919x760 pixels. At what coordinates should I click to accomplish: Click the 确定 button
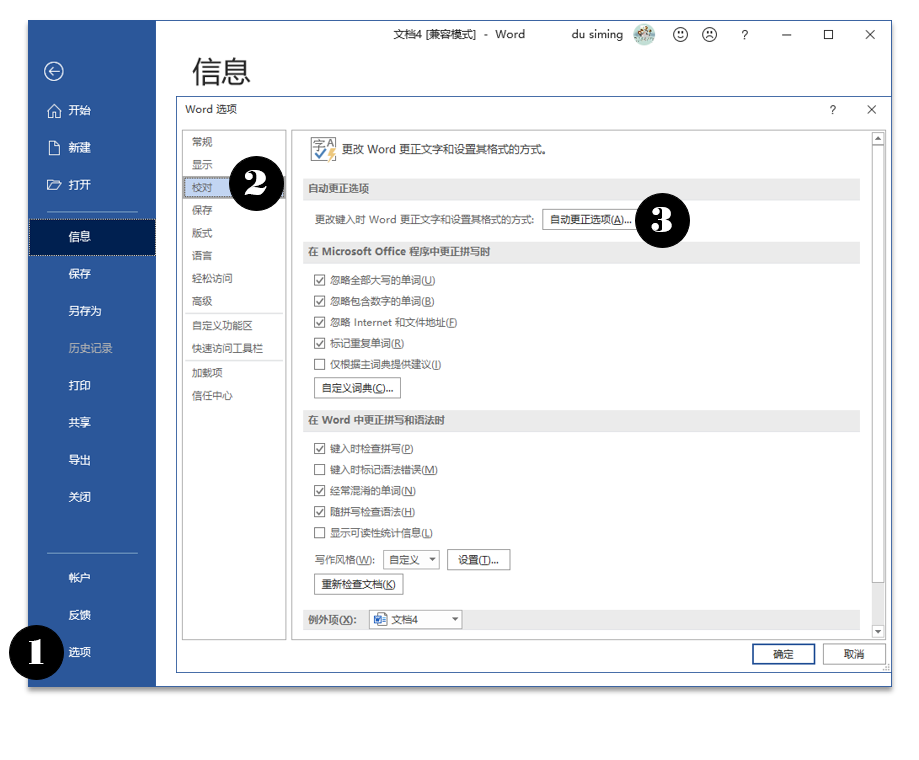pos(783,654)
